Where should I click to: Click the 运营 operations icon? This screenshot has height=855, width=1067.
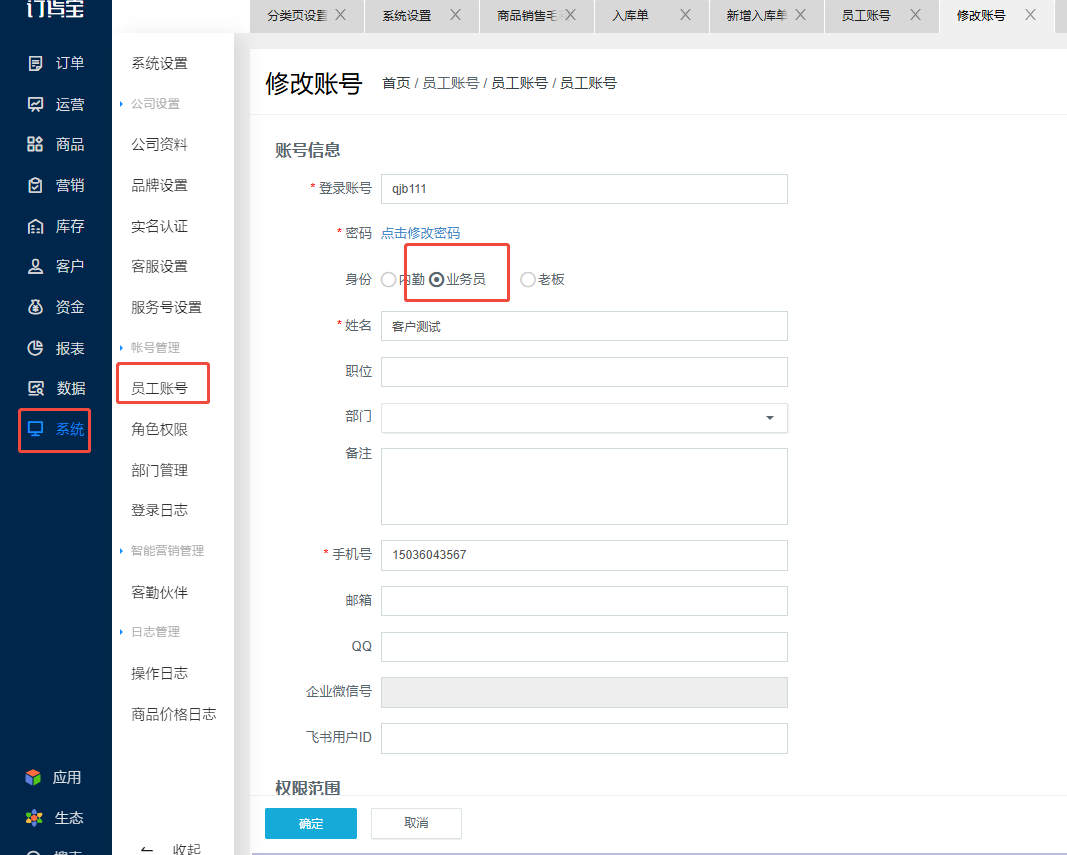pyautogui.click(x=35, y=104)
